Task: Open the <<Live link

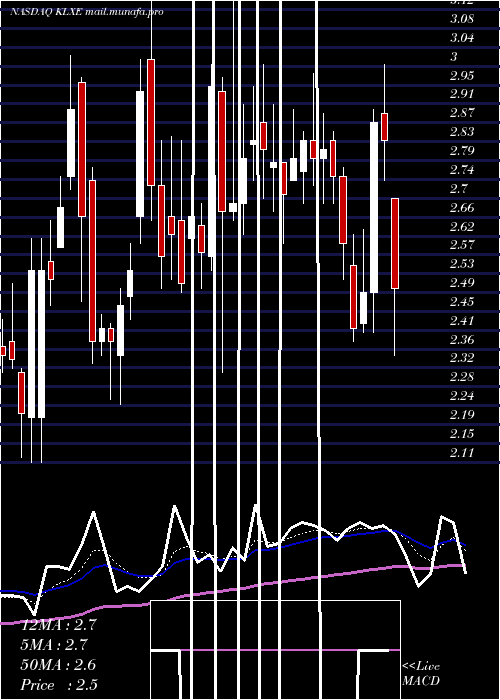Action: tap(421, 667)
